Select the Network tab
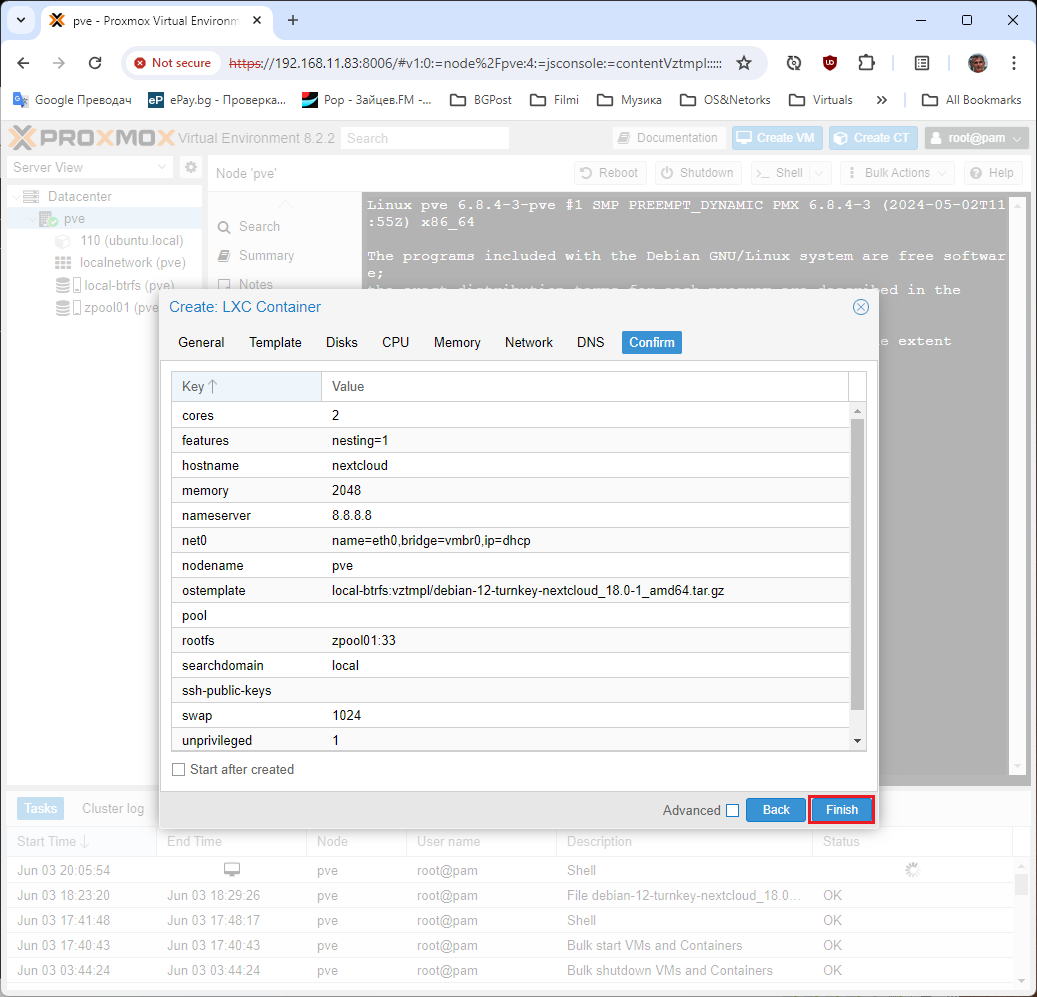The width and height of the screenshot is (1037, 997). pos(529,342)
